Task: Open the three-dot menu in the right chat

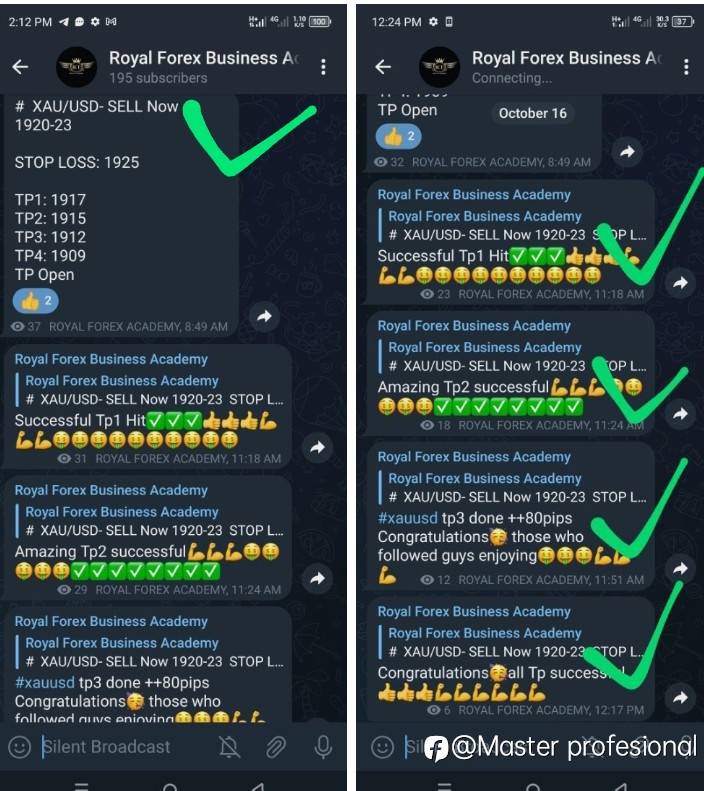Action: 686,67
